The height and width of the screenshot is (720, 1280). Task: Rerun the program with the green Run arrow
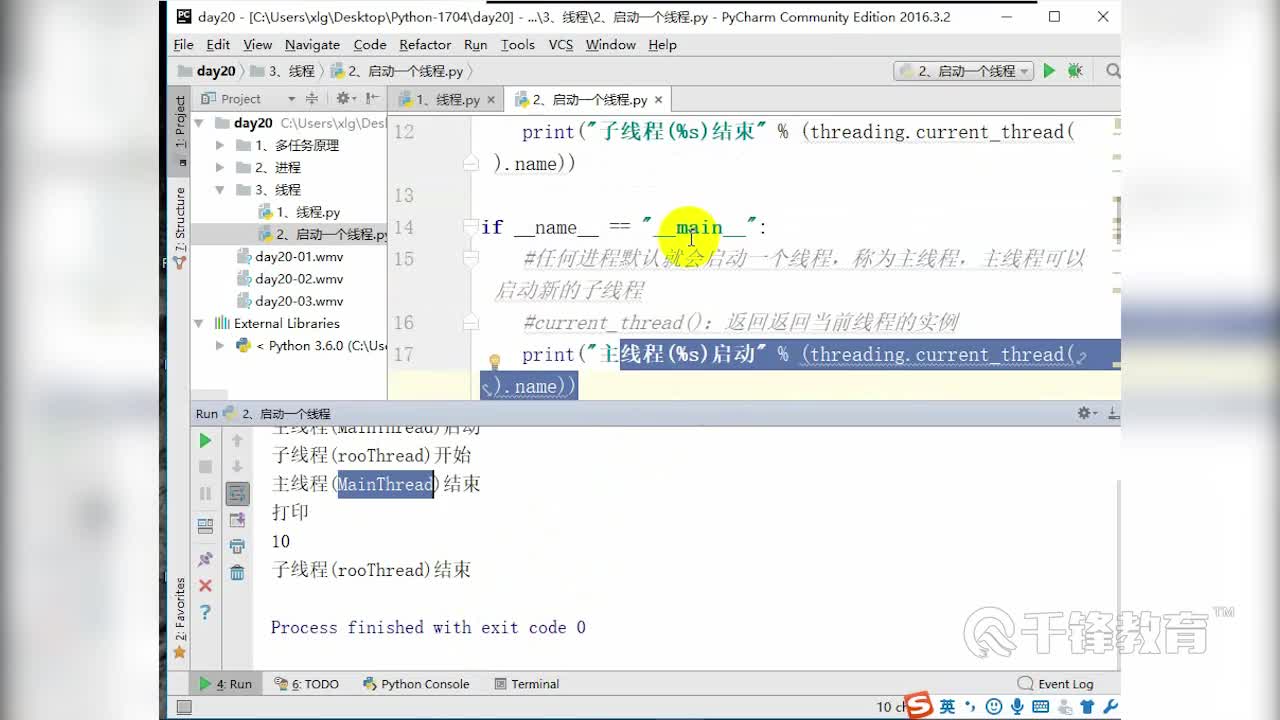[205, 440]
